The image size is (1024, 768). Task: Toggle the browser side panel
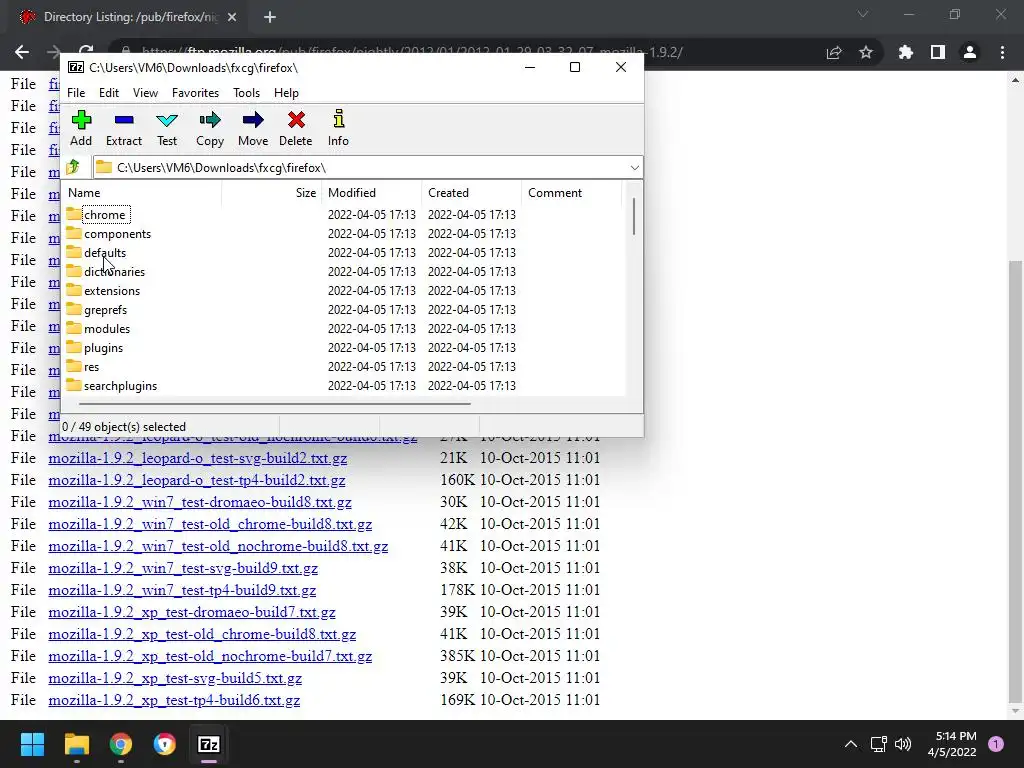[x=938, y=52]
